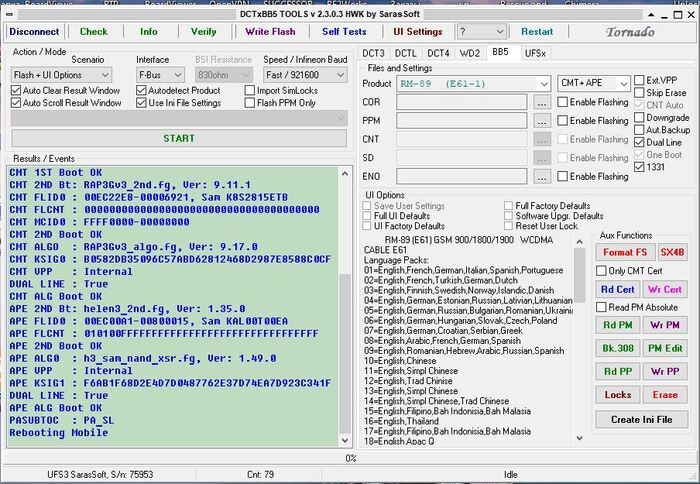Switch to the DCT4 tab
The image size is (700, 484).
(438, 53)
